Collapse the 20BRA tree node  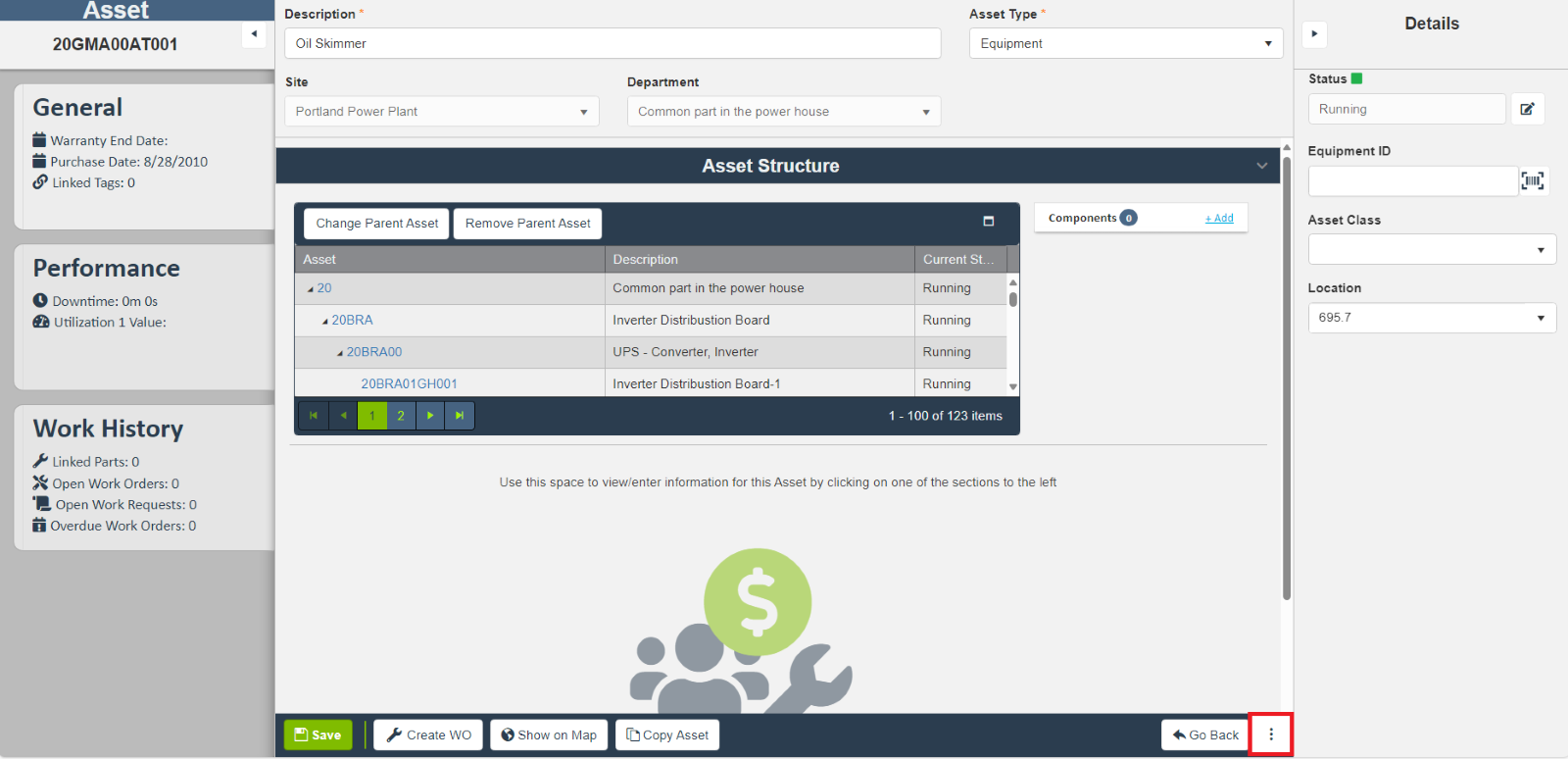tap(325, 321)
